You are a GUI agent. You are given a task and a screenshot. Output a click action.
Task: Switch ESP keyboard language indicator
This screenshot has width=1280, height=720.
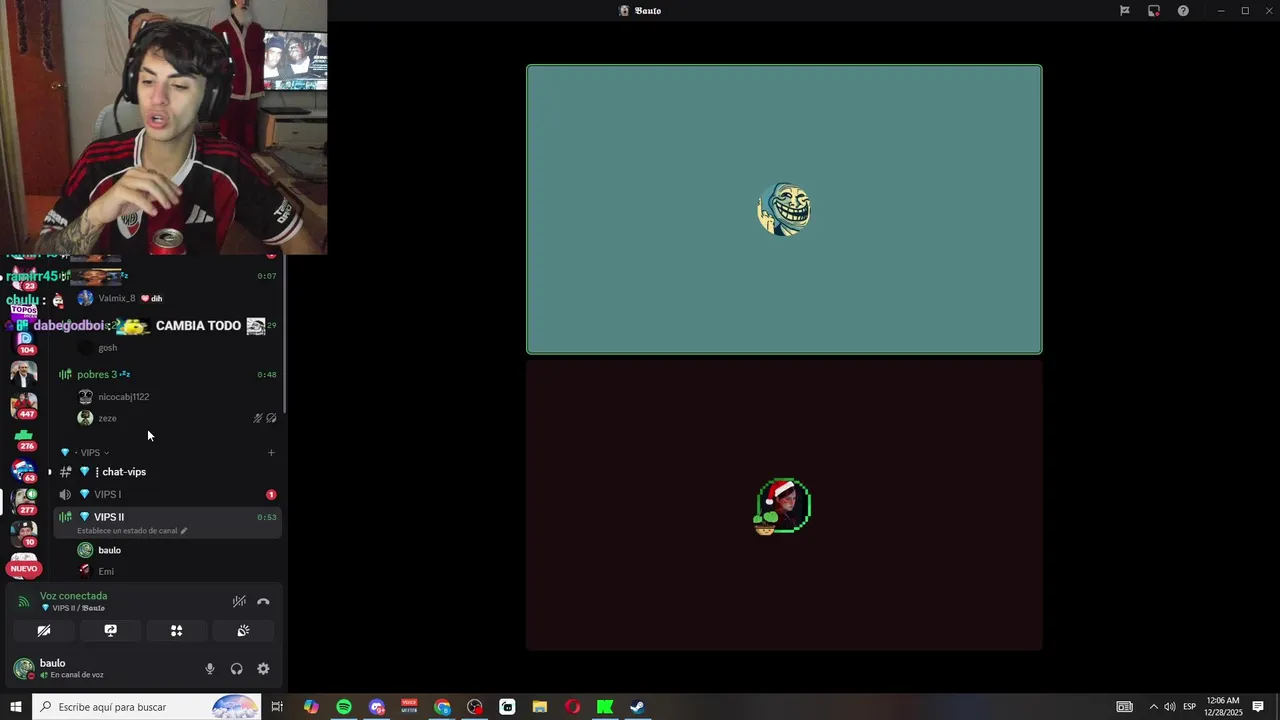pos(1190,707)
